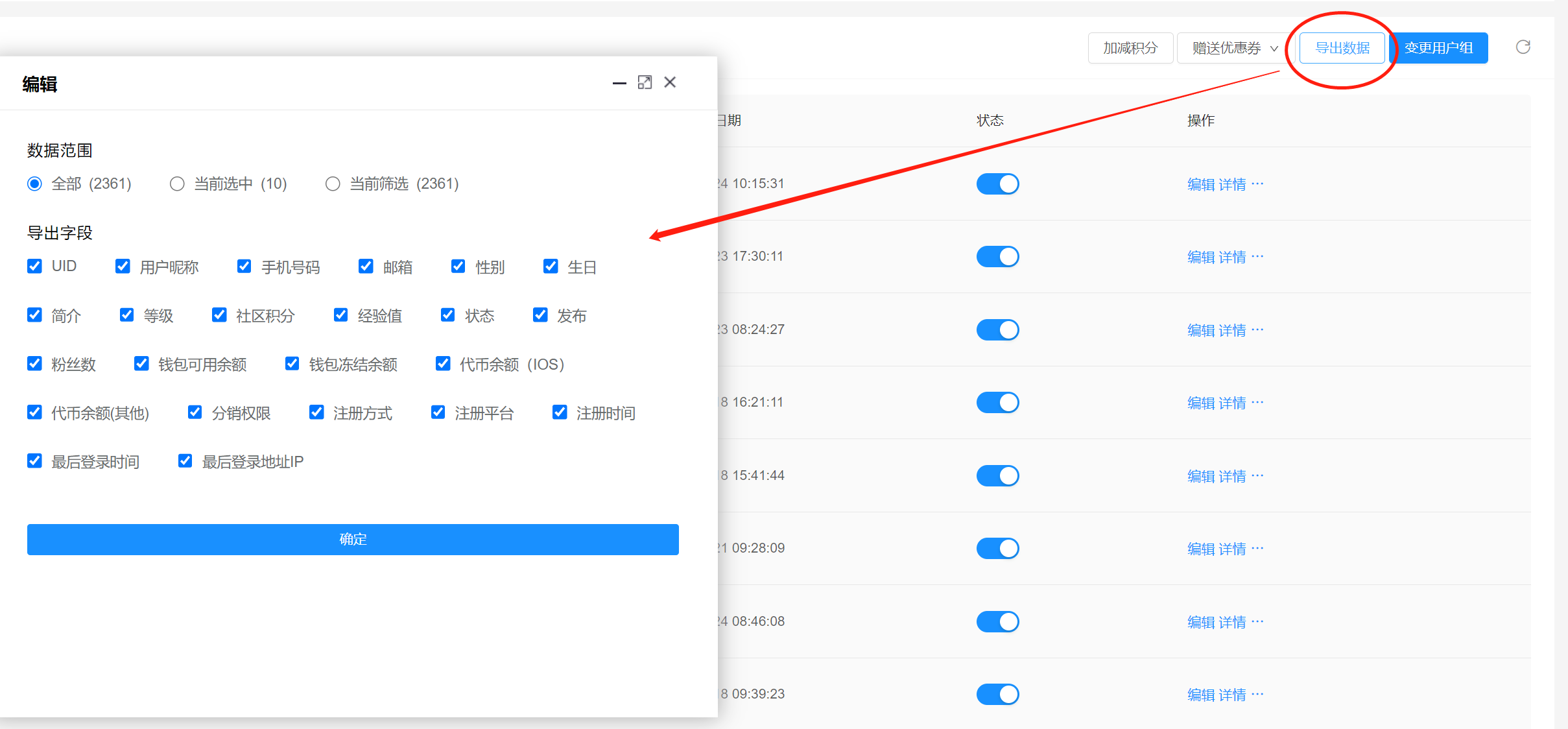Screen dimensions: 1568x729
Task: Minimize the 编辑 dialog
Action: (619, 83)
